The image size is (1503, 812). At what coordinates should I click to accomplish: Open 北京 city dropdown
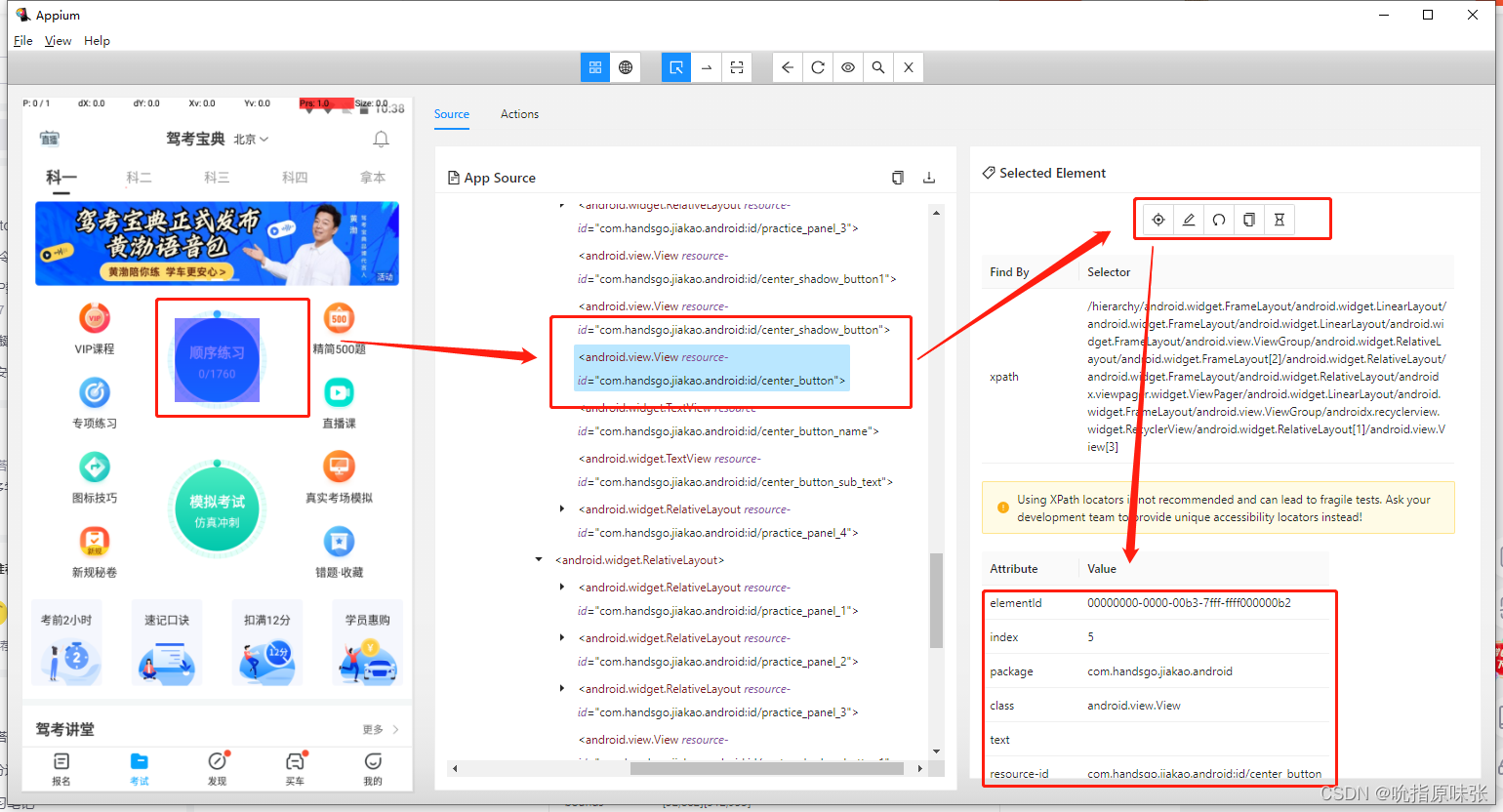(251, 140)
